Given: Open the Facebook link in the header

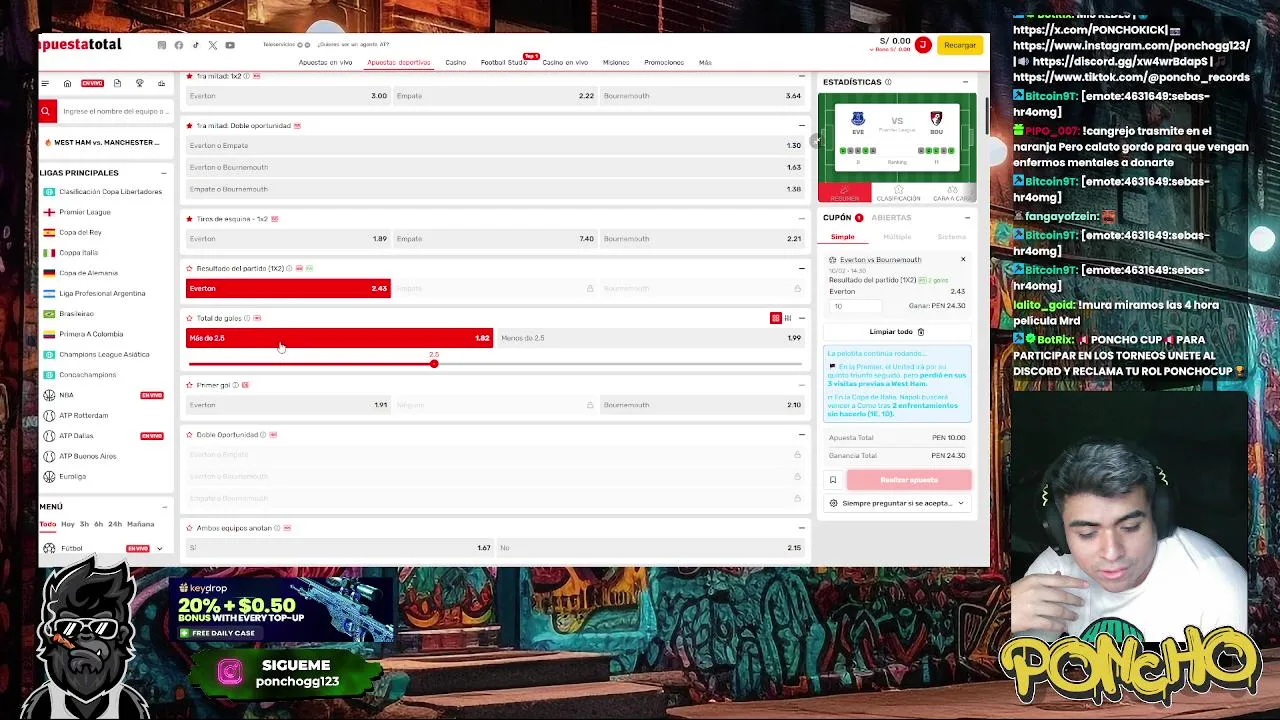Looking at the screenshot, I should (179, 45).
